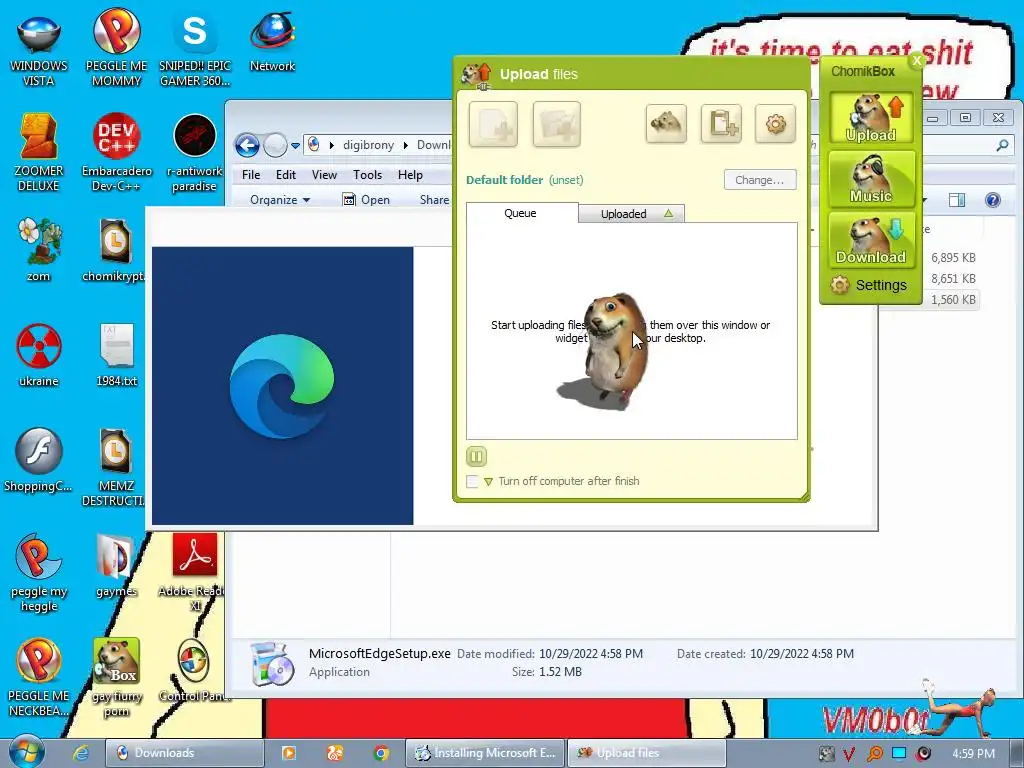This screenshot has height=768, width=1024.
Task: Open the Network desktop icon
Action: click(272, 42)
